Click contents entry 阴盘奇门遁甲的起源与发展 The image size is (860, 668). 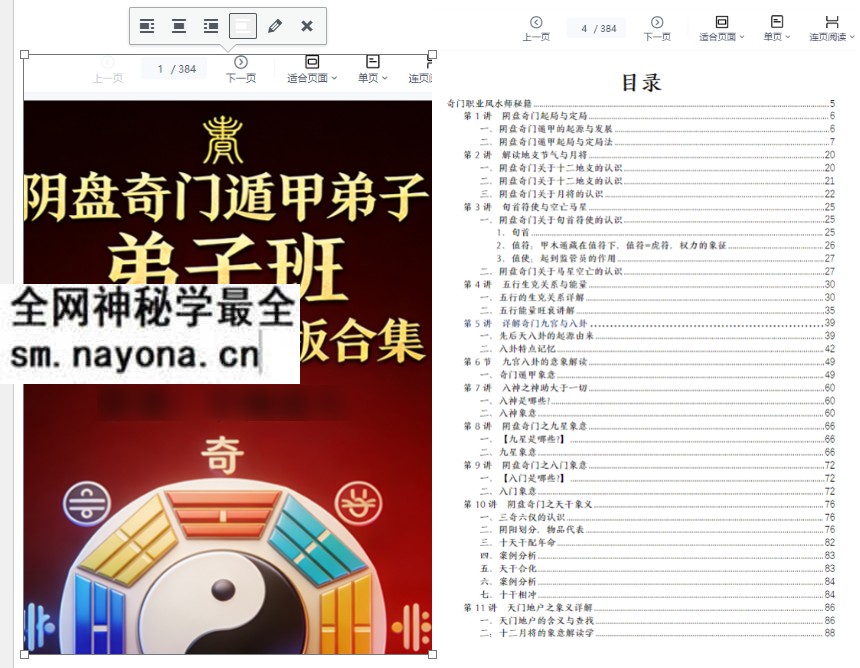click(658, 129)
